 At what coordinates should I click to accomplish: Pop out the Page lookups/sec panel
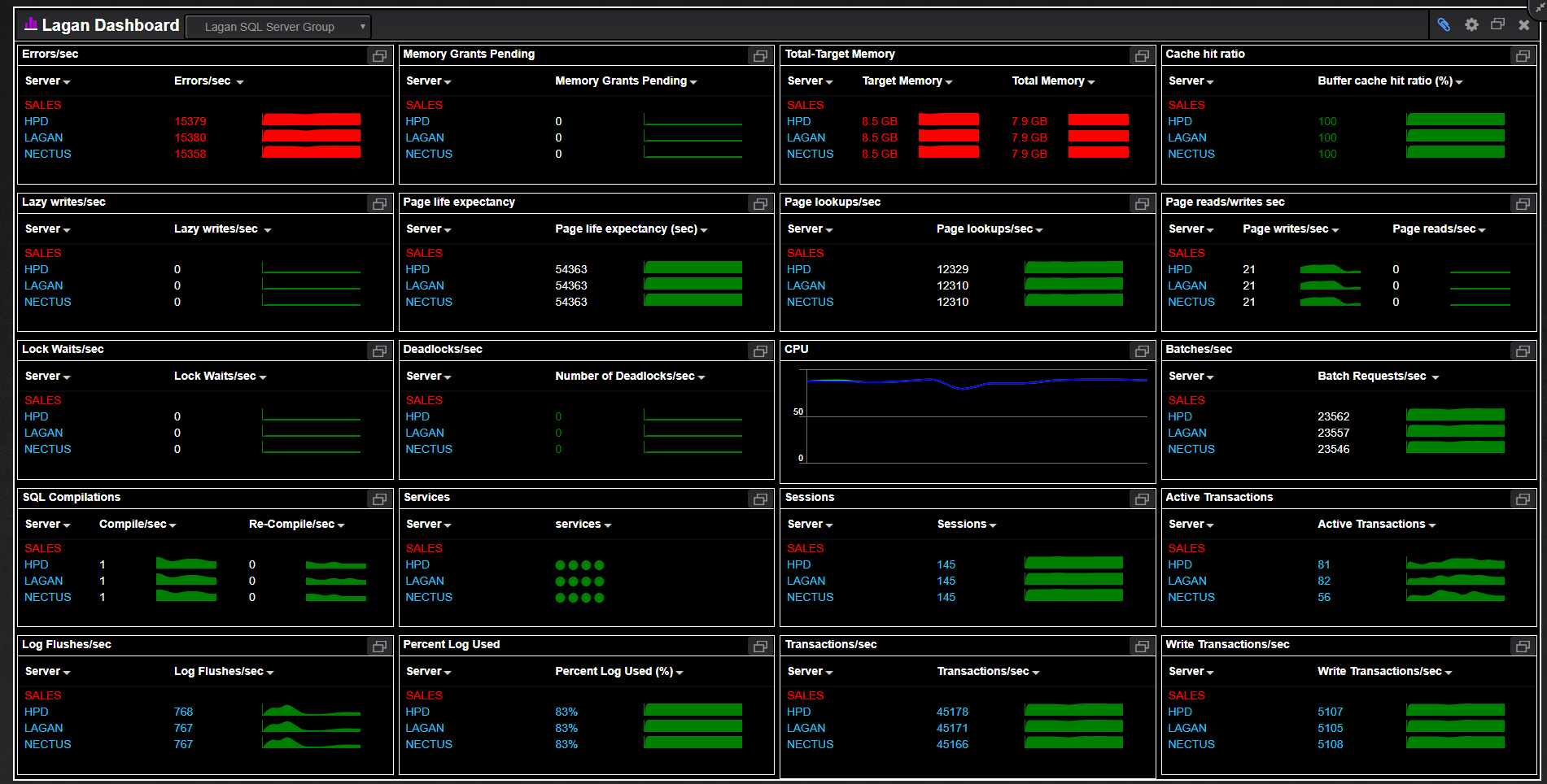click(x=1142, y=204)
